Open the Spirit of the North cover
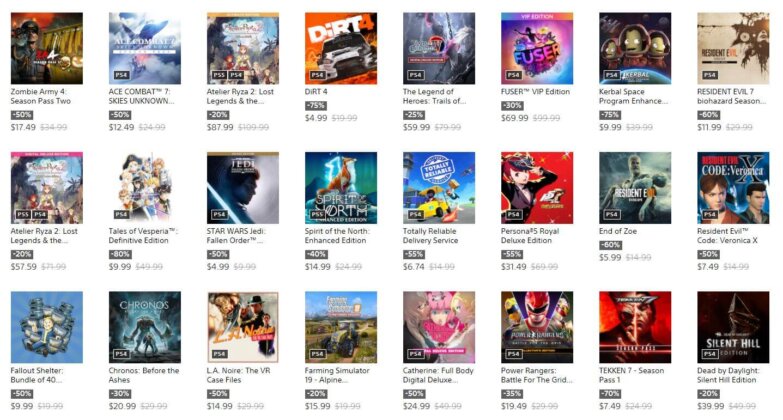The height and width of the screenshot is (420, 783). 341,188
